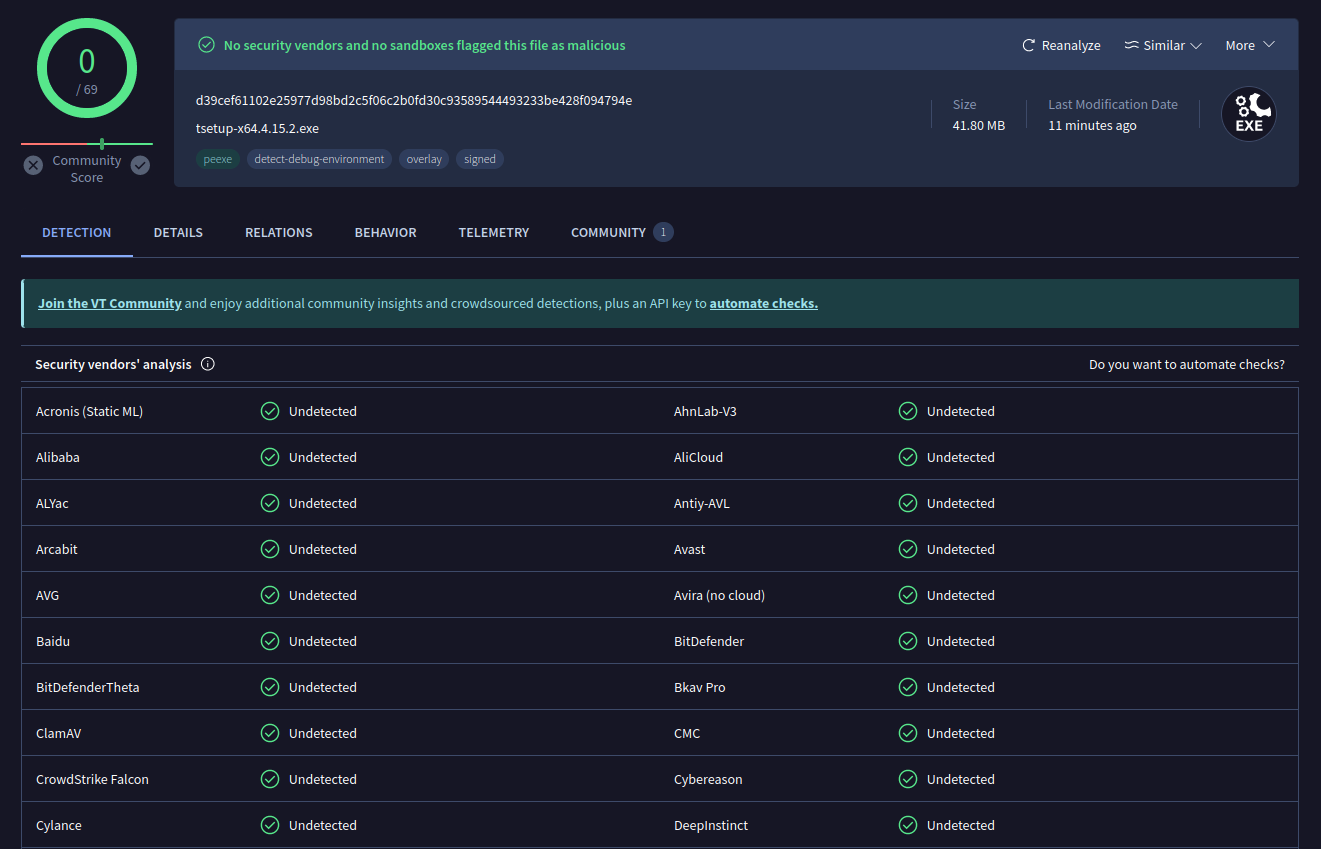This screenshot has width=1321, height=849.
Task: Click the Join the VT Community link
Action: 110,303
